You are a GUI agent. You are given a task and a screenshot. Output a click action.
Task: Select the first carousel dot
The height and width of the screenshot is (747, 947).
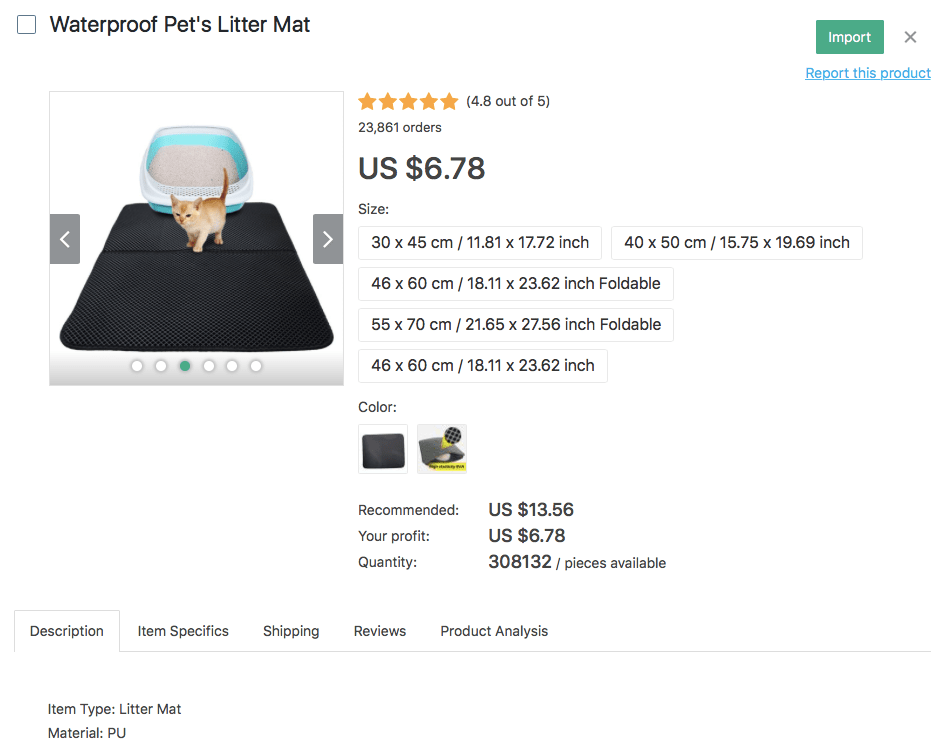pos(137,366)
